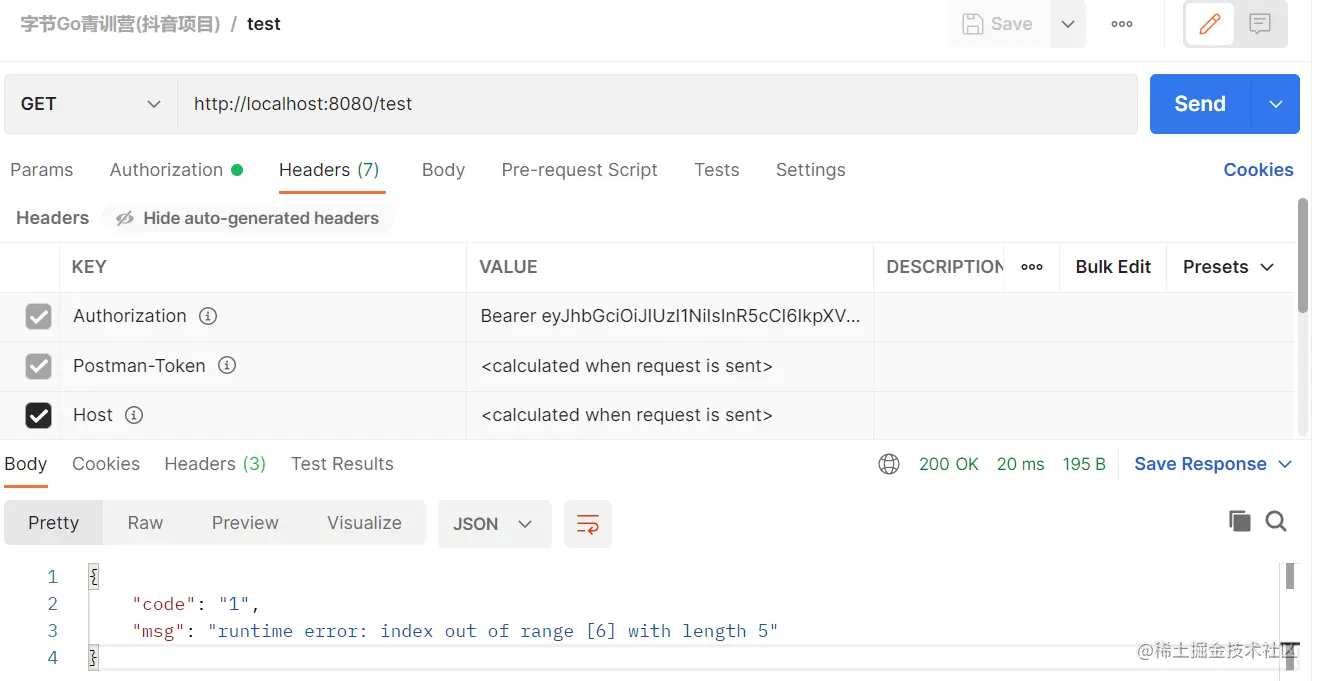Open the Tests tab
This screenshot has height=681, width=1318.
pos(717,170)
